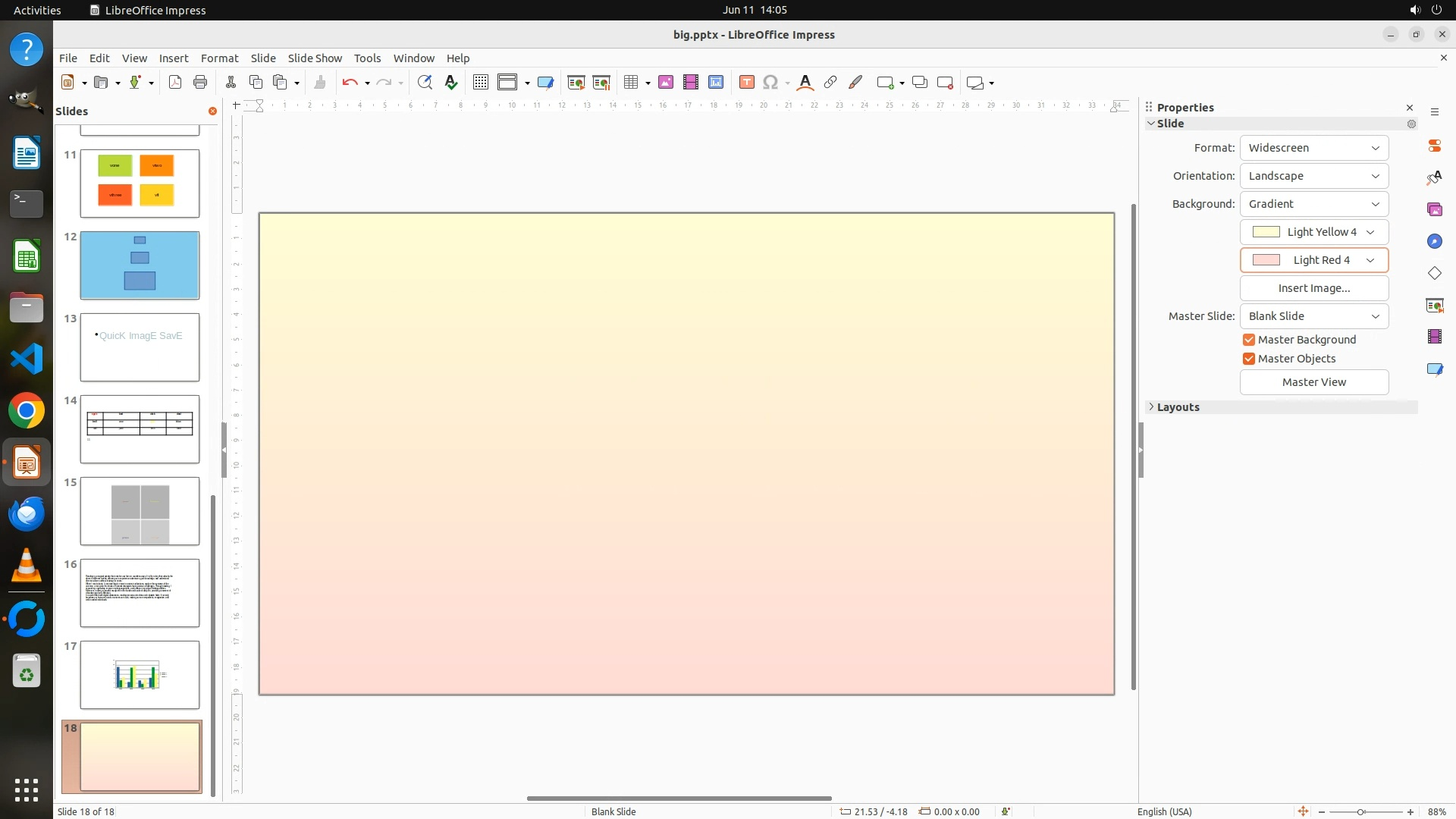Open the Format dropdown showing Widescreen
The width and height of the screenshot is (1456, 819).
coord(1313,148)
